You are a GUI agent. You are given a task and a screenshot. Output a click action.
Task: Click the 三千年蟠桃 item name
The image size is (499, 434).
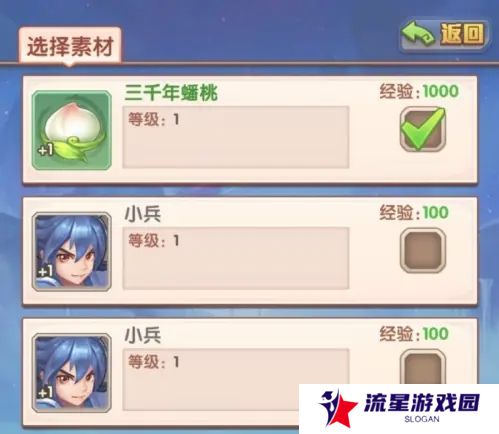point(171,92)
